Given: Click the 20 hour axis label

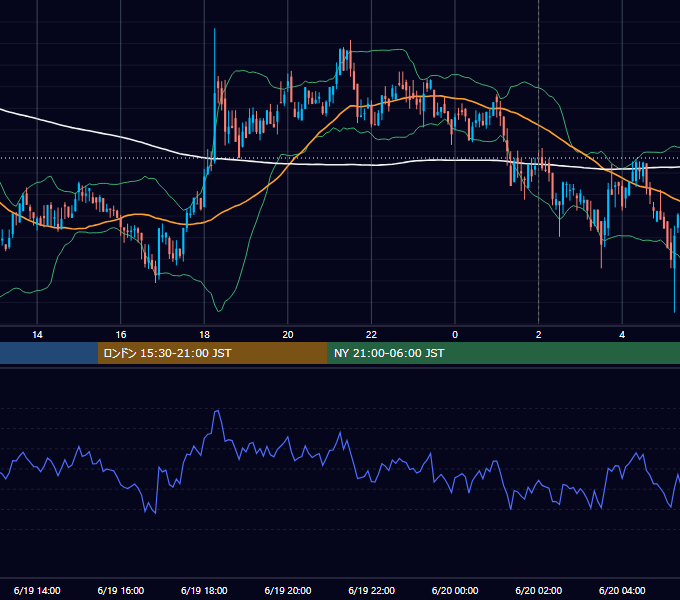Looking at the screenshot, I should coord(288,335).
